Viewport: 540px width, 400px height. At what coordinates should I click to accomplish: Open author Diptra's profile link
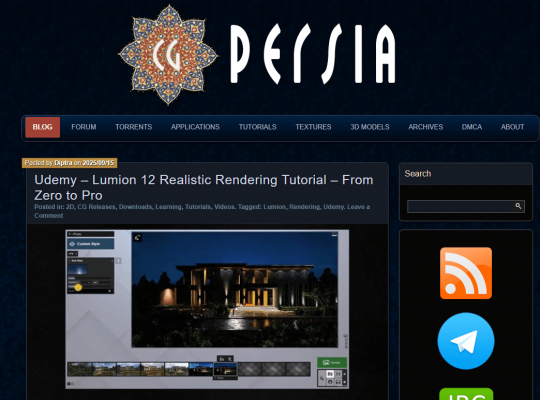coord(63,163)
